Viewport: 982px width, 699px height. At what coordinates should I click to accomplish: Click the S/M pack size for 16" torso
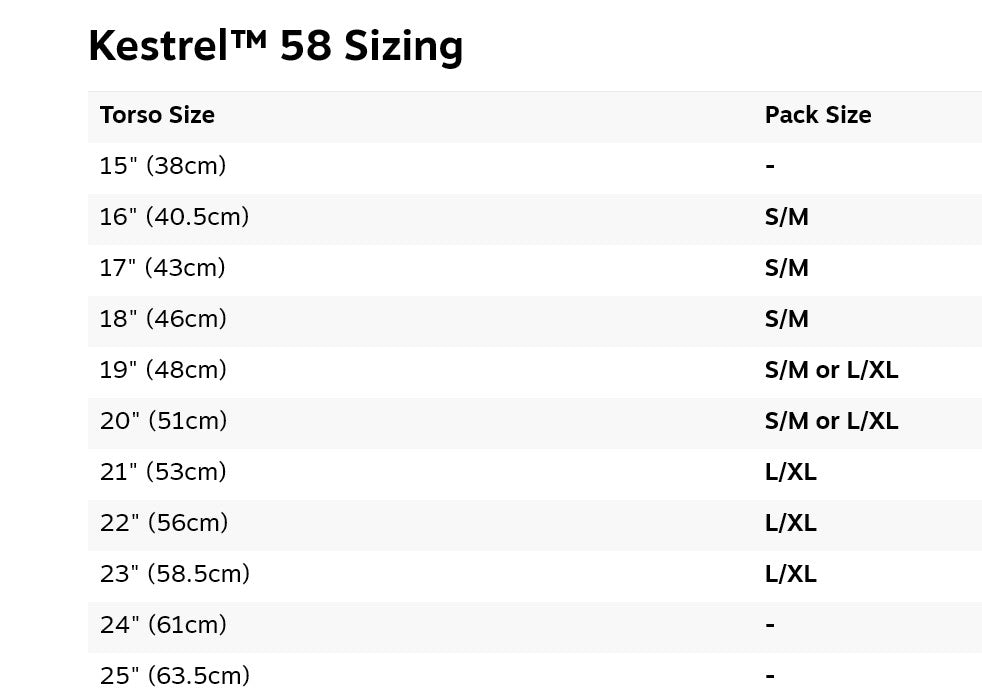(x=787, y=217)
